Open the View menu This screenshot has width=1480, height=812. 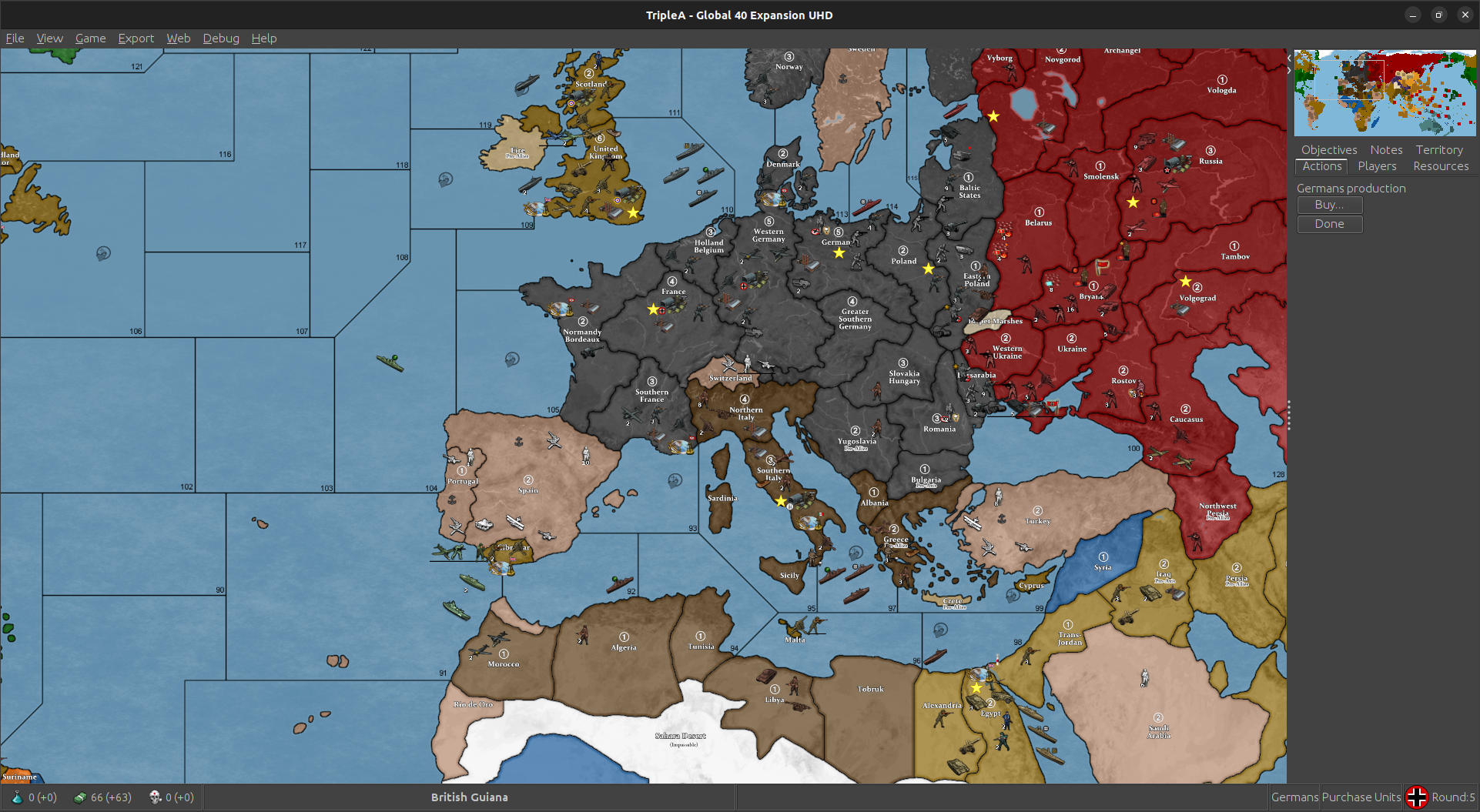coord(49,38)
